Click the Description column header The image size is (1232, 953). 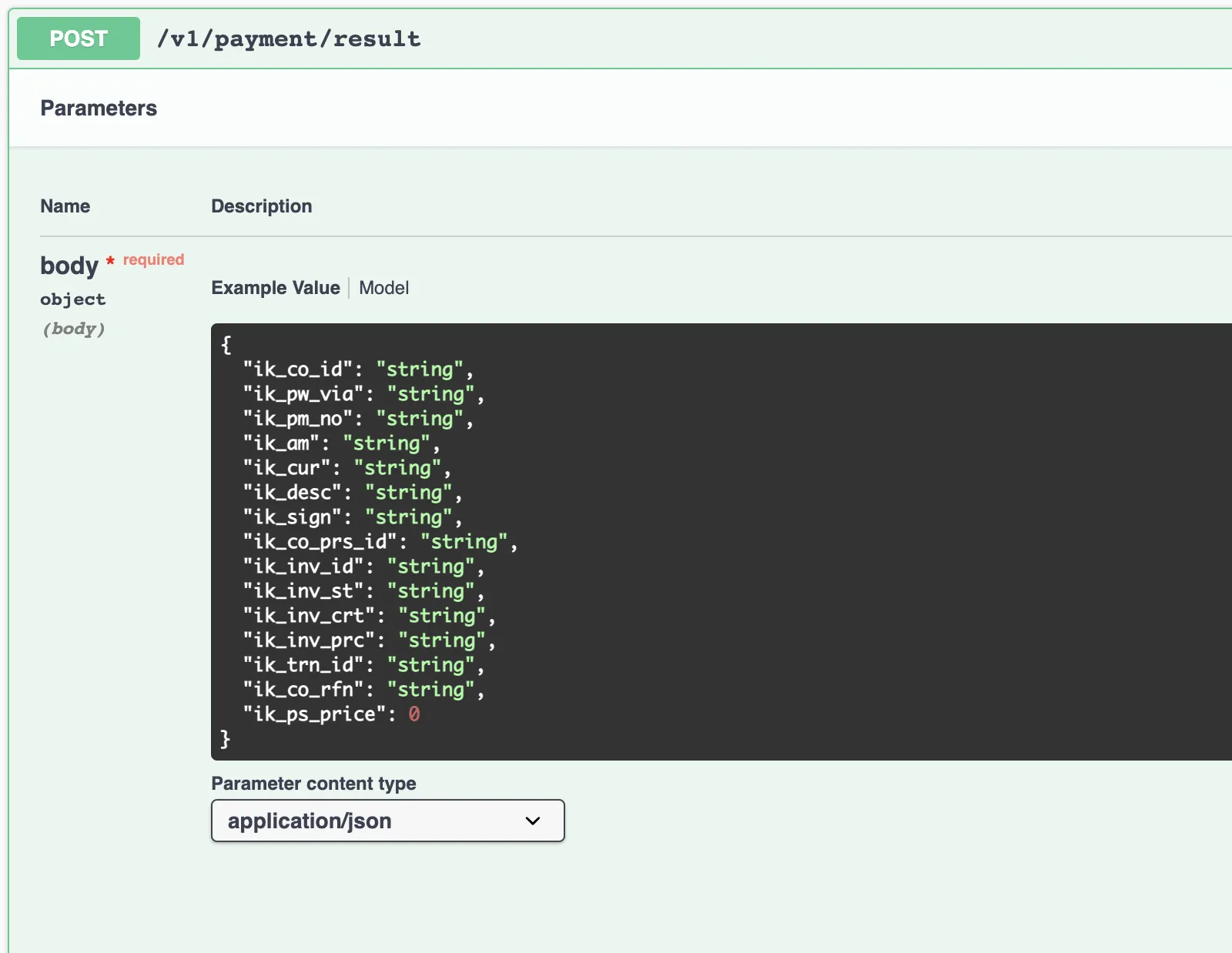pyautogui.click(x=262, y=206)
